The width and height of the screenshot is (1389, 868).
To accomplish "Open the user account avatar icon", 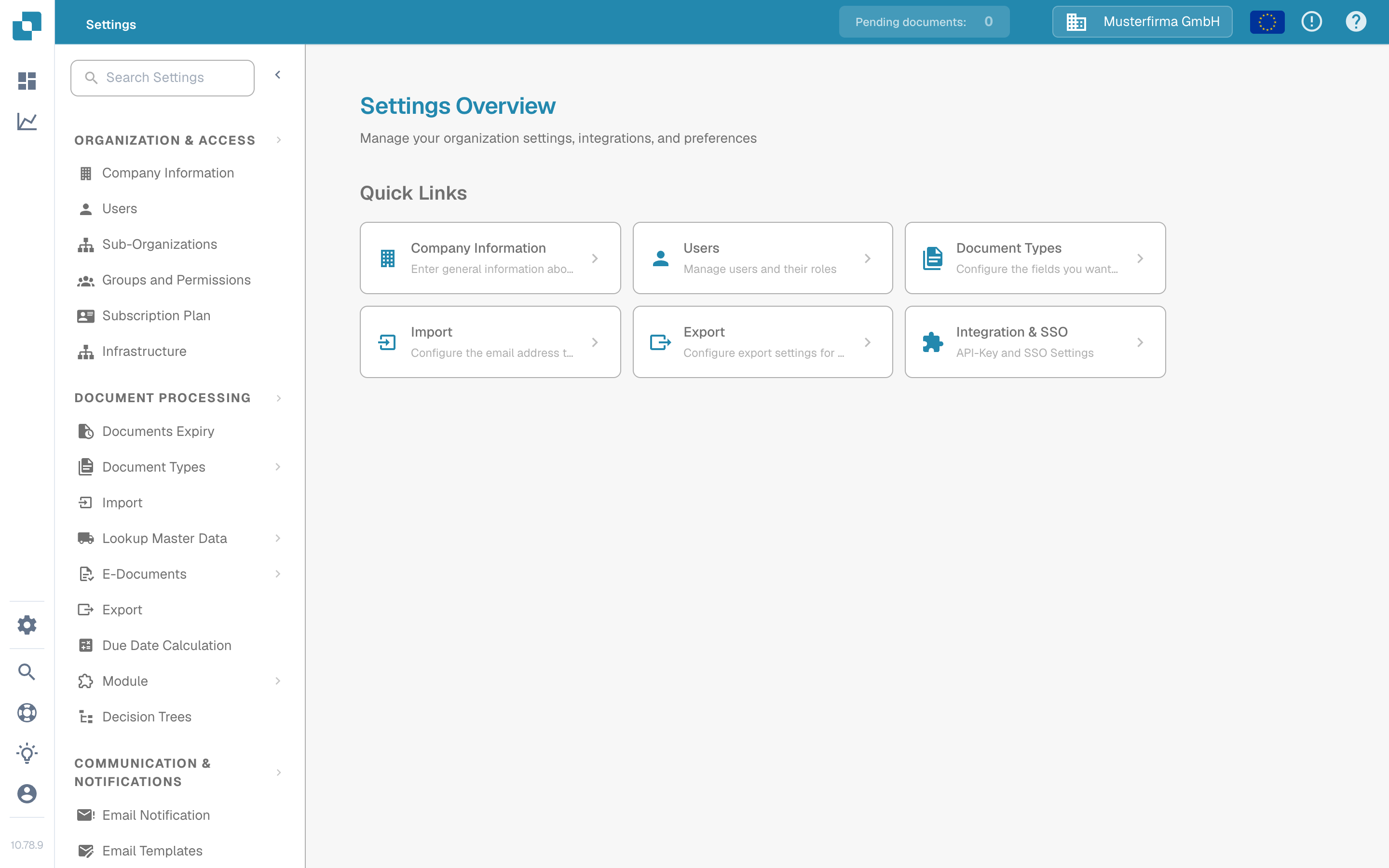I will pos(27,794).
